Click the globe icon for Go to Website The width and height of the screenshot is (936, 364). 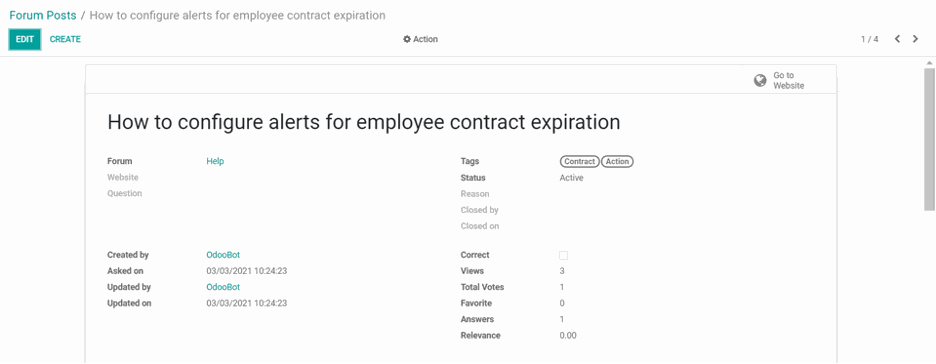760,81
